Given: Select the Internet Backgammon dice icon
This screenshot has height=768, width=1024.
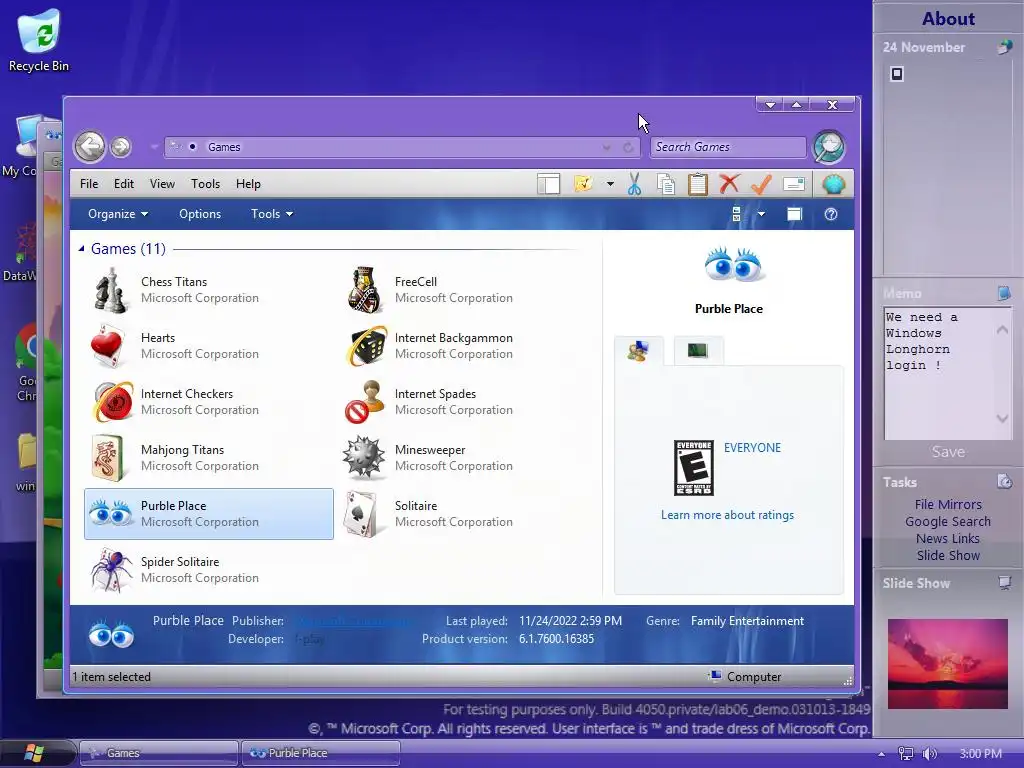Looking at the screenshot, I should pyautogui.click(x=366, y=346).
